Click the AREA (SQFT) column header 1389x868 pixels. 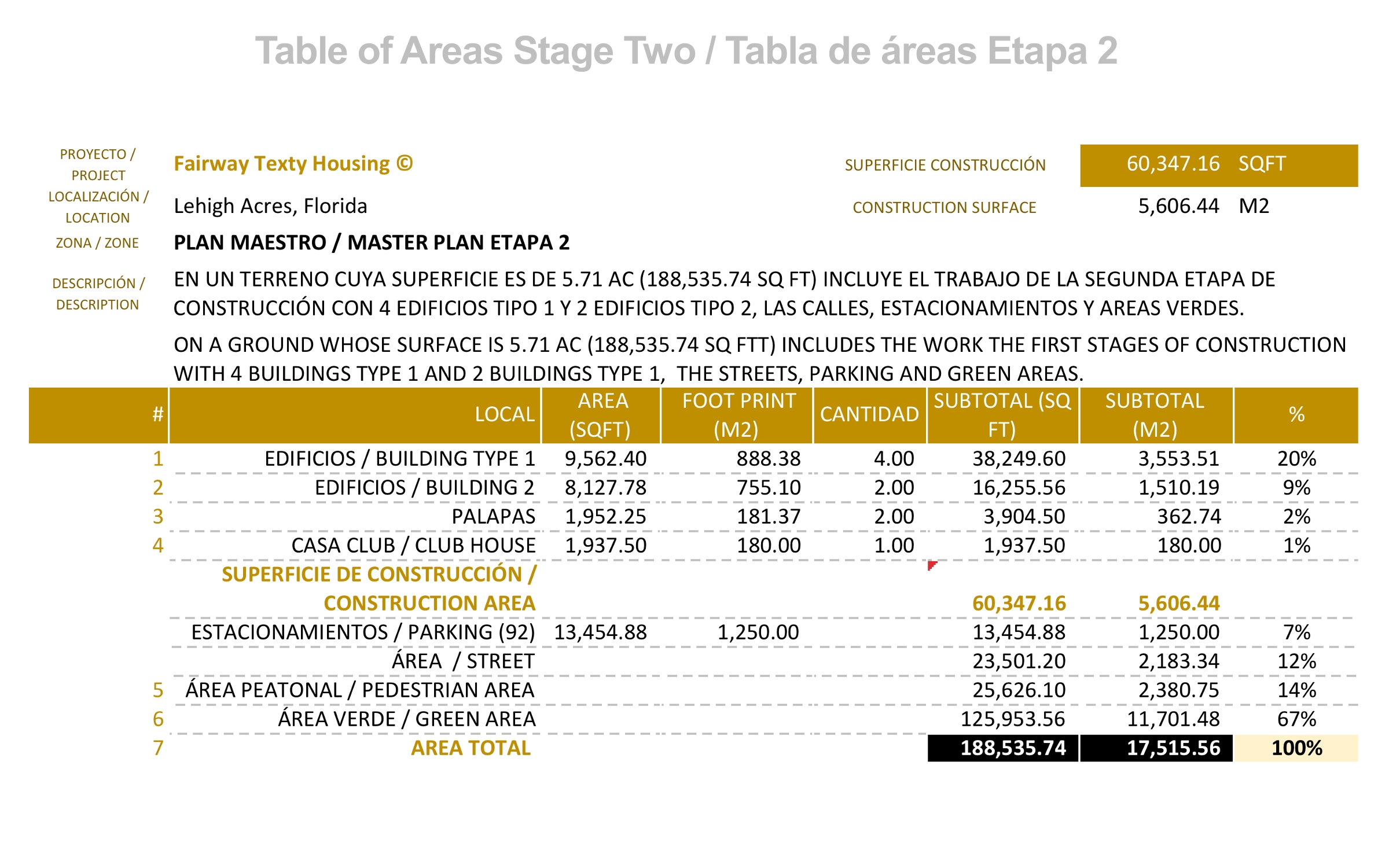pos(601,415)
